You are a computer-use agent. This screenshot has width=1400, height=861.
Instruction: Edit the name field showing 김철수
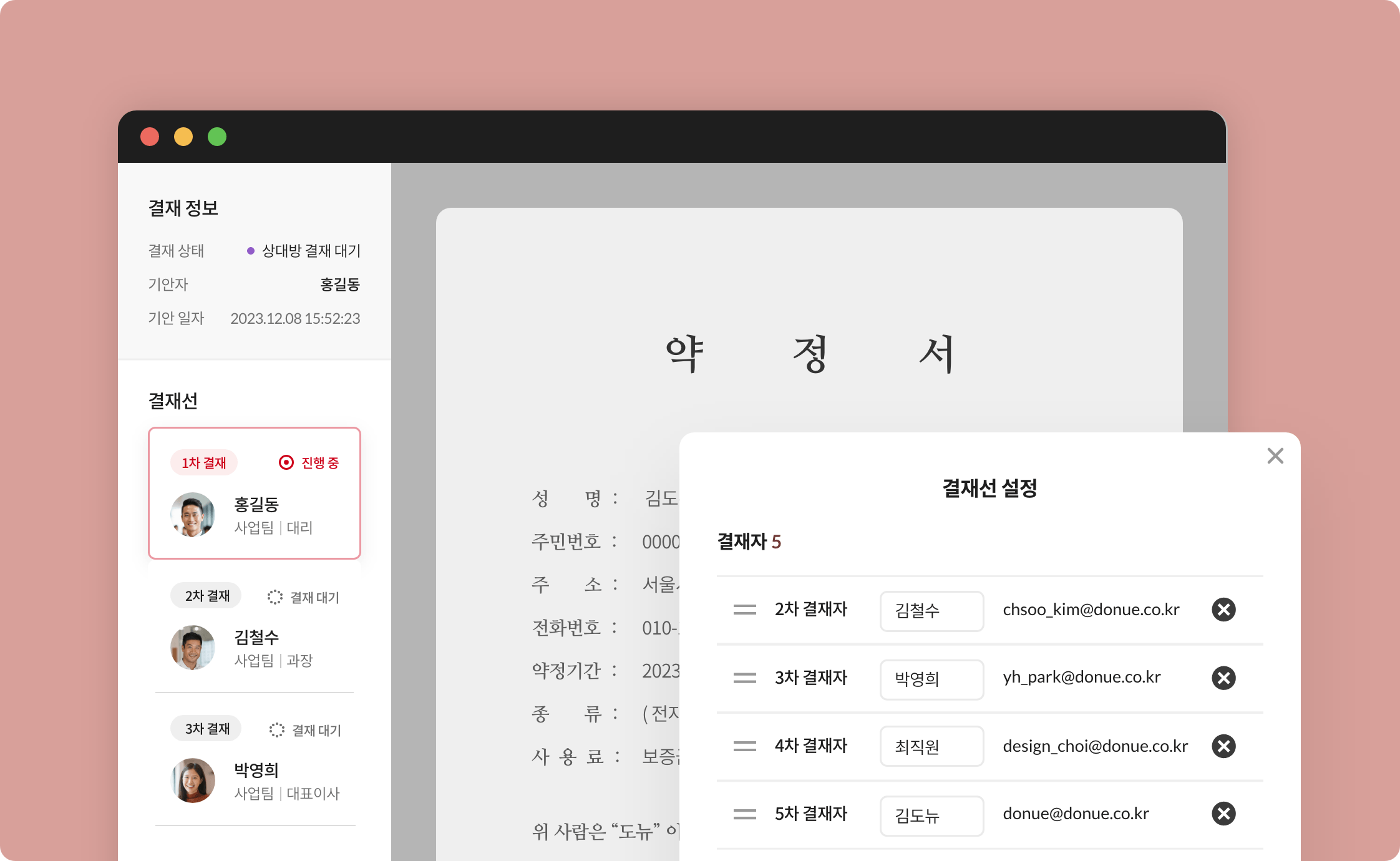931,611
